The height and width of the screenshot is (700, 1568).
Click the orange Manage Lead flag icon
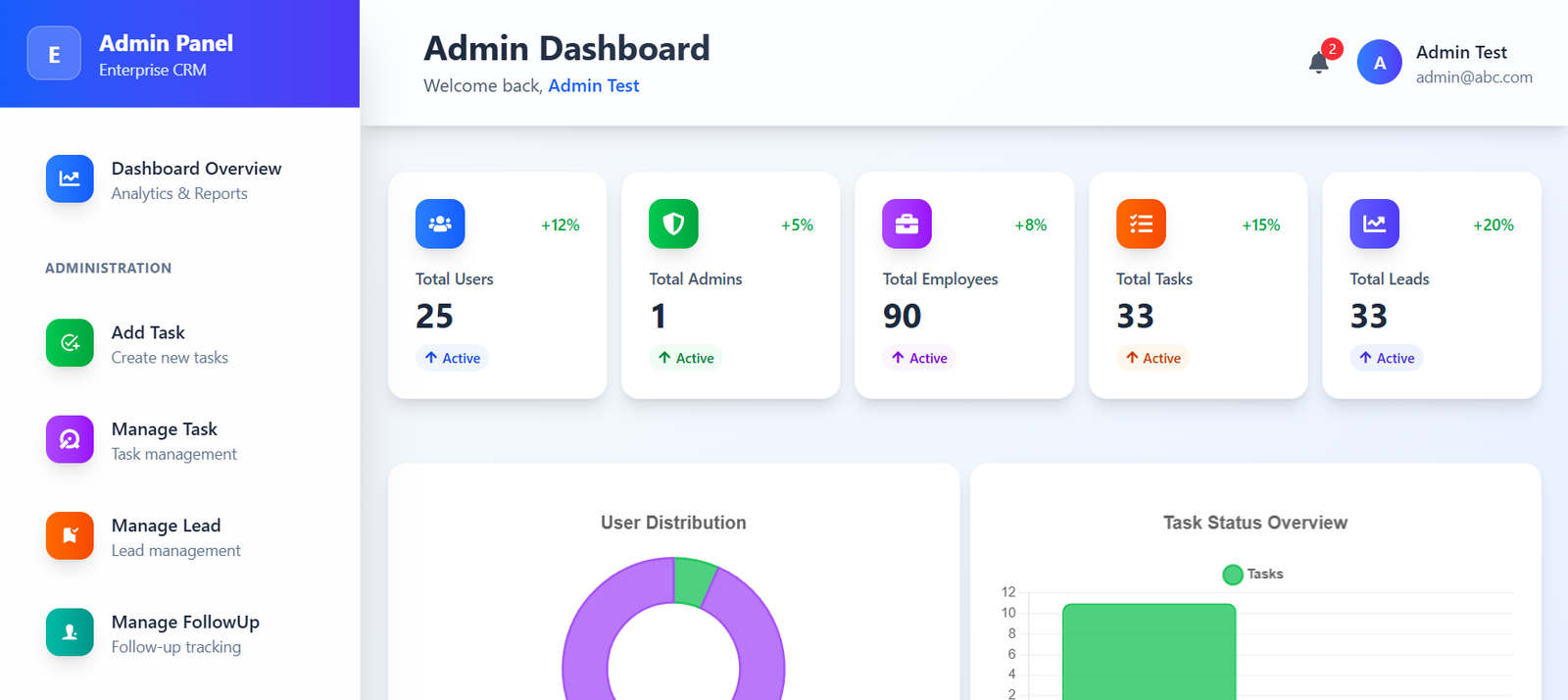tap(70, 536)
